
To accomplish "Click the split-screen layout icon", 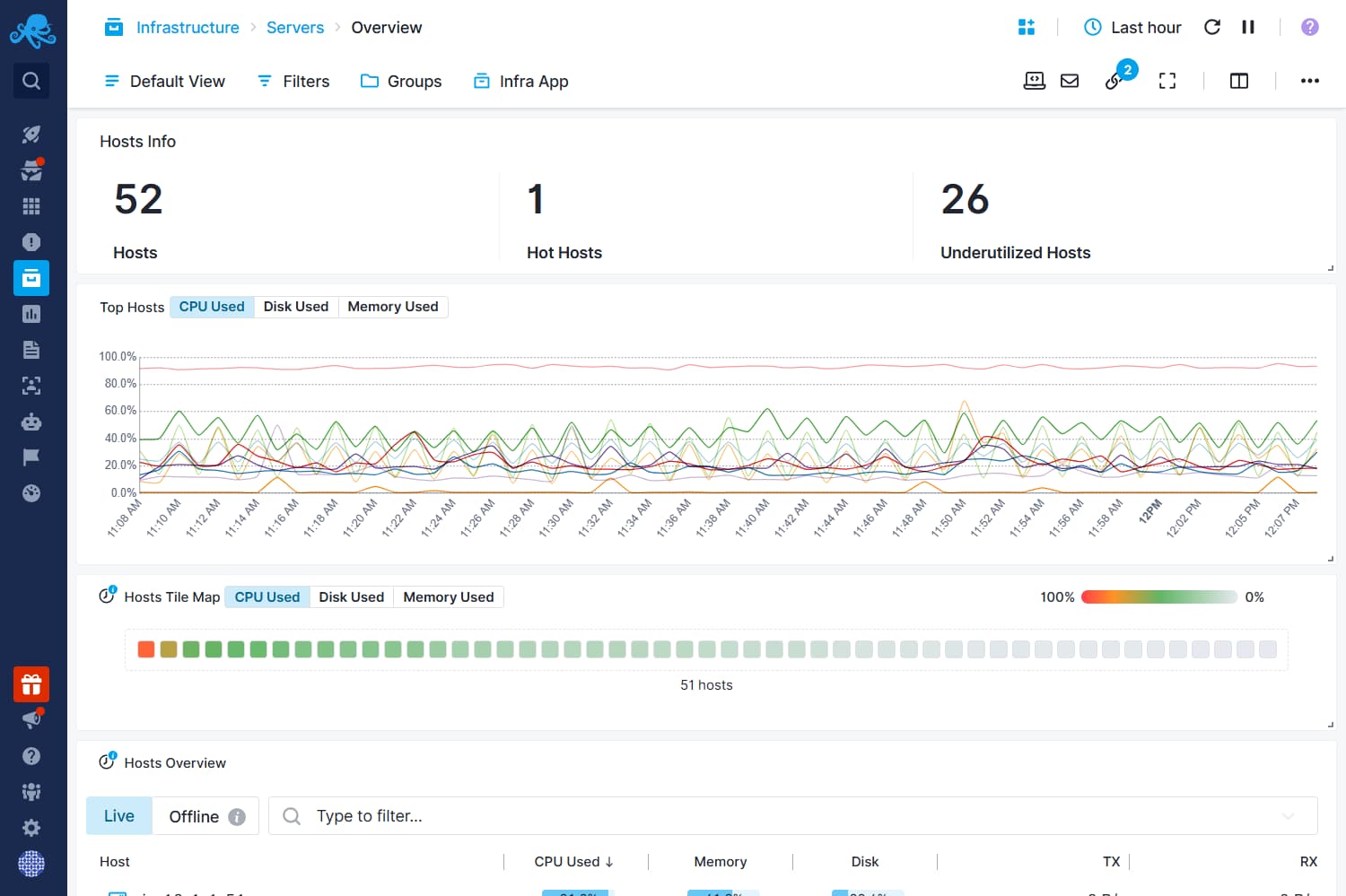I will coord(1238,81).
